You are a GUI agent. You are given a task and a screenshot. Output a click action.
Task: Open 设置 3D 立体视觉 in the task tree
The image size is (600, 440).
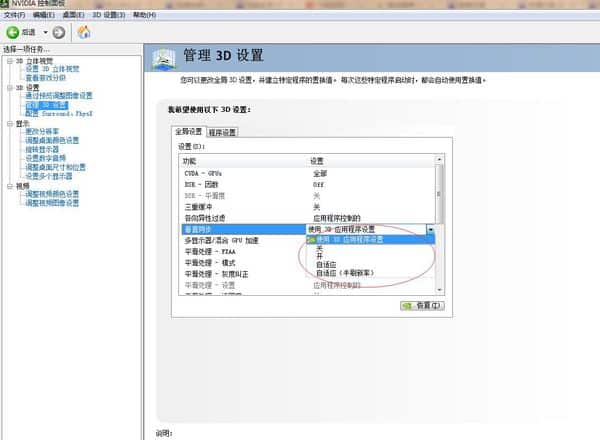tap(52, 69)
